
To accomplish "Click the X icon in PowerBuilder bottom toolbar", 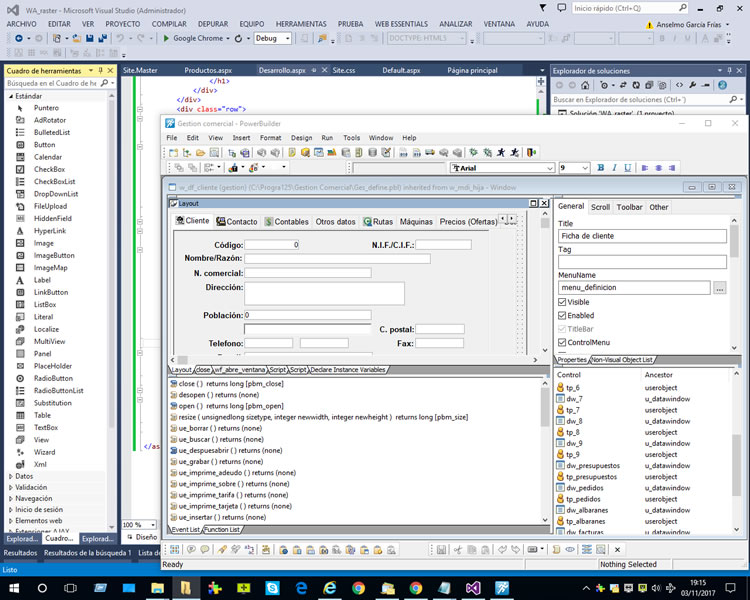I will 618,549.
